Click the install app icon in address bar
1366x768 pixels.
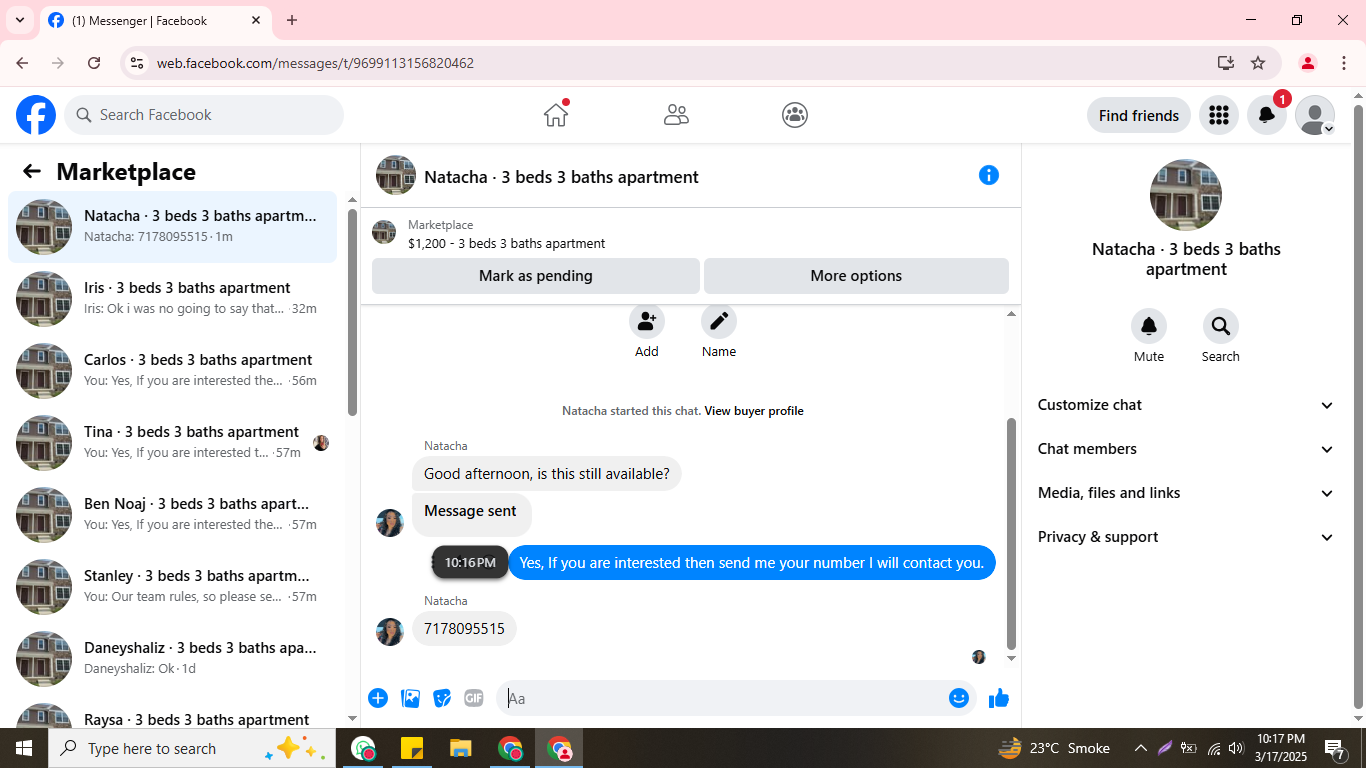coord(1226,63)
